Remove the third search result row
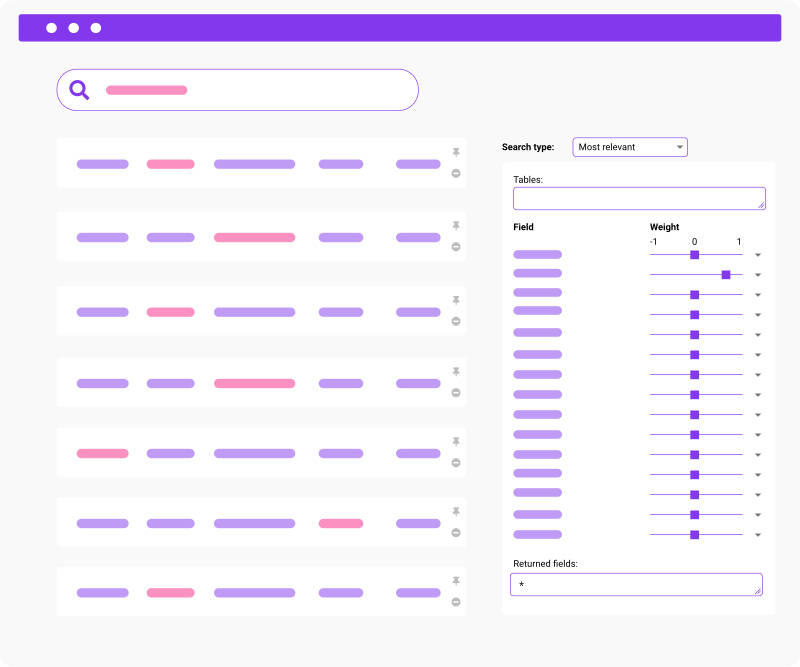This screenshot has height=667, width=800. point(456,321)
